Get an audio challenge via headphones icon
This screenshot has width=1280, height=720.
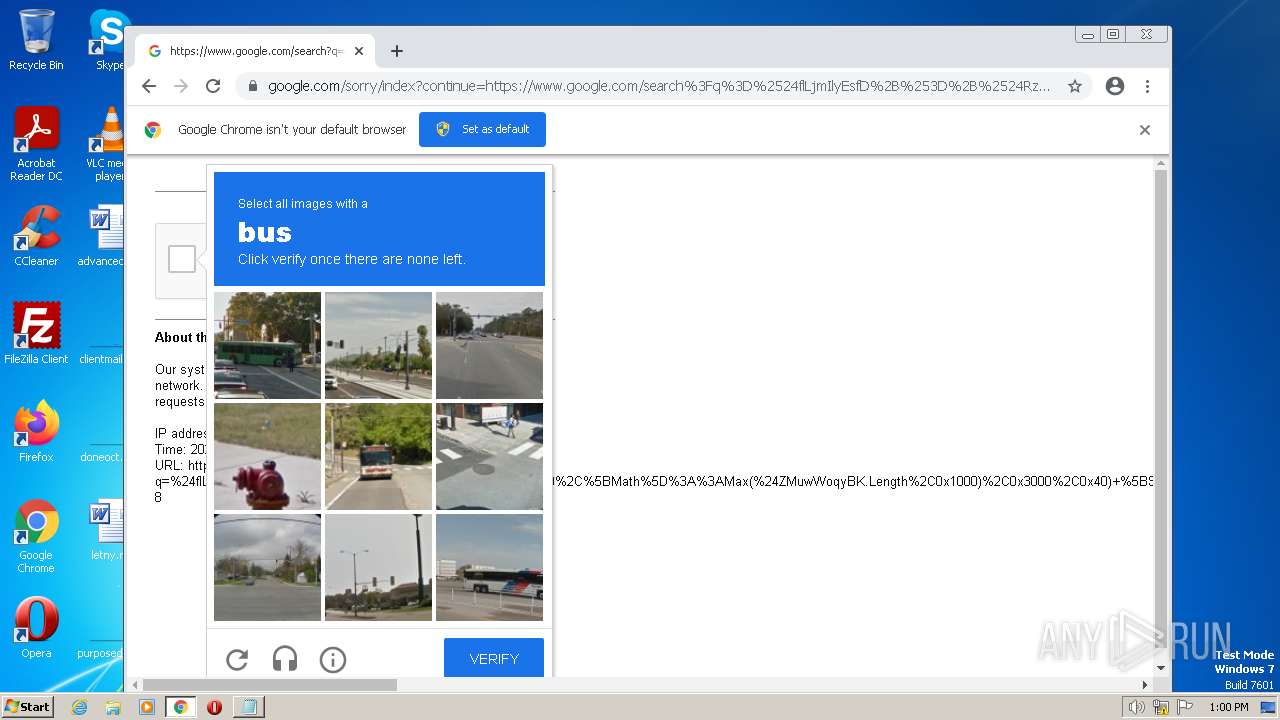[285, 659]
